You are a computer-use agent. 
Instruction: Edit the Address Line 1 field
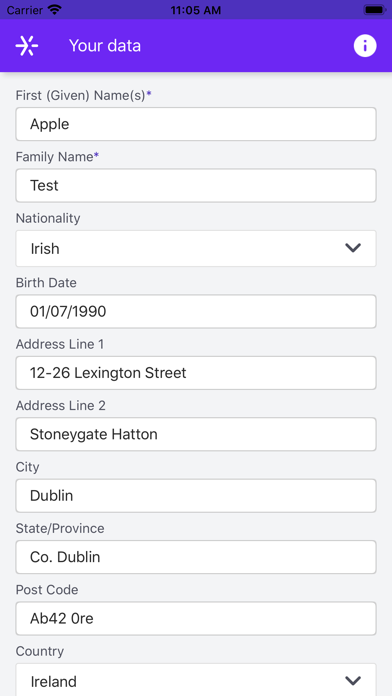pyautogui.click(x=196, y=373)
